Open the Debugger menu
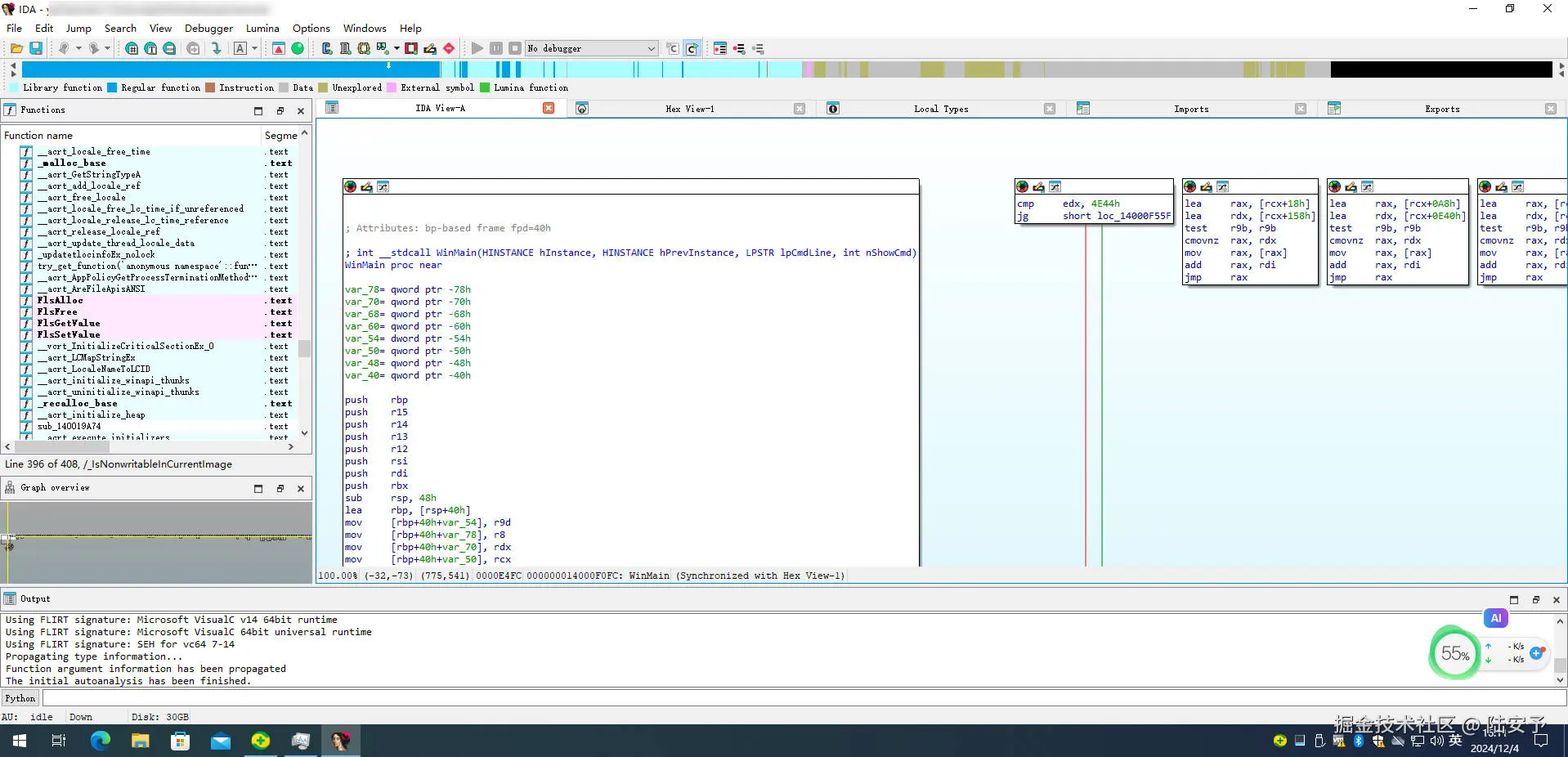 [208, 28]
